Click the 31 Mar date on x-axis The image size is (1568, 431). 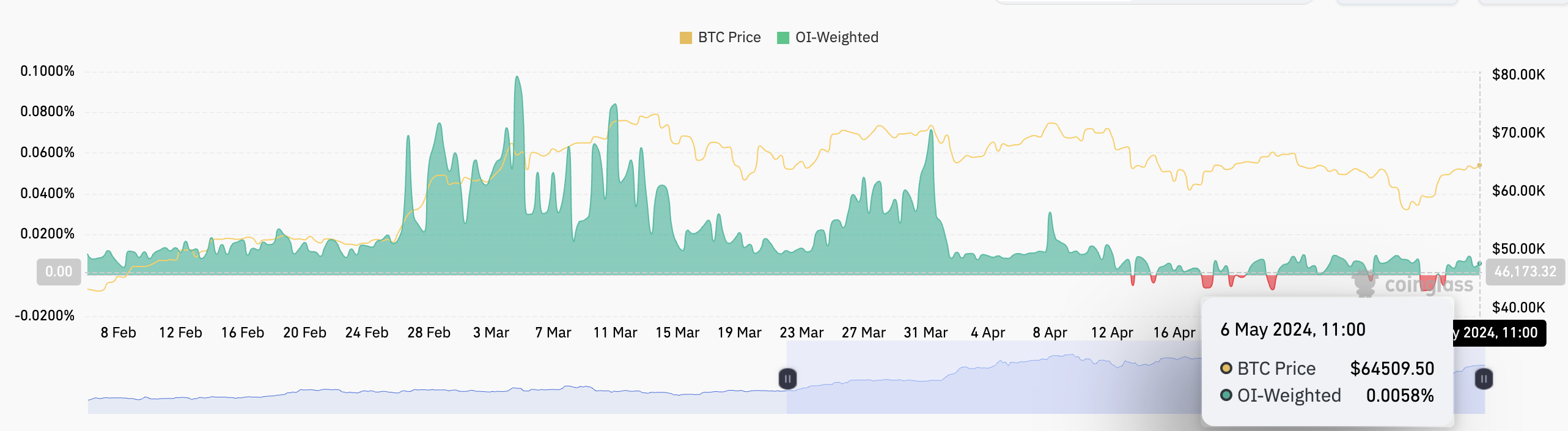(x=926, y=333)
